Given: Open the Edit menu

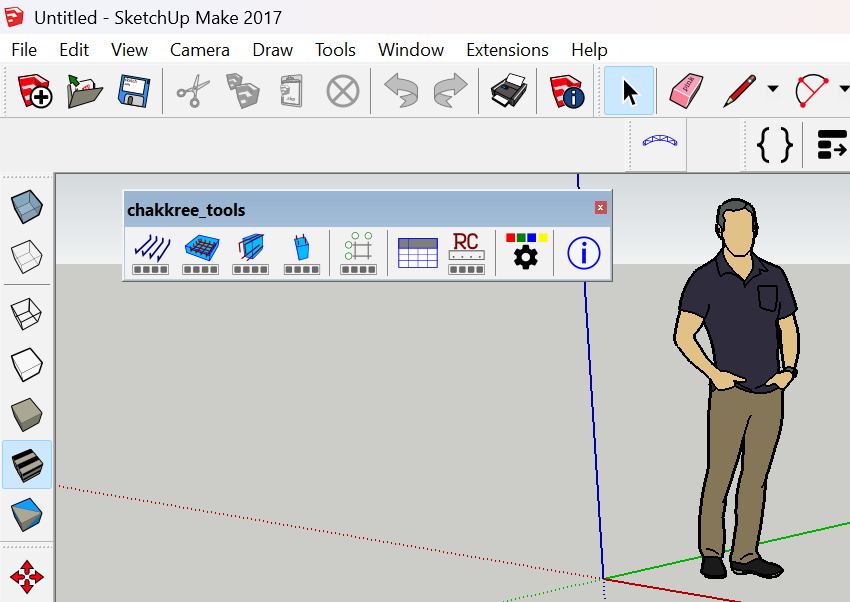Looking at the screenshot, I should tap(74, 50).
